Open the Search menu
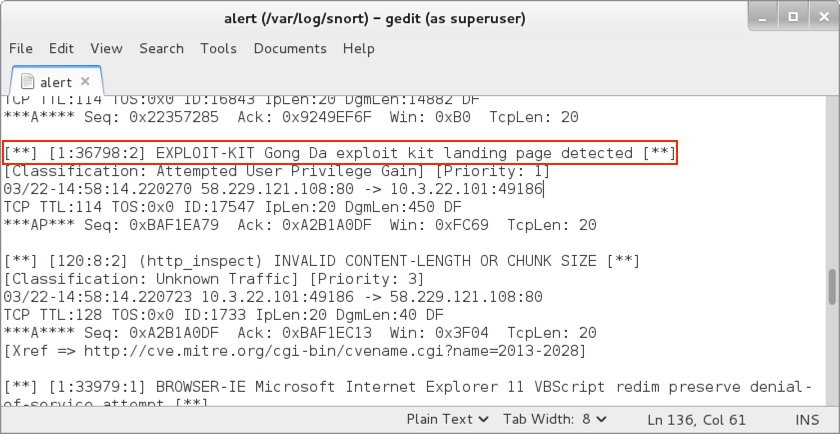The width and height of the screenshot is (840, 434). coord(161,48)
